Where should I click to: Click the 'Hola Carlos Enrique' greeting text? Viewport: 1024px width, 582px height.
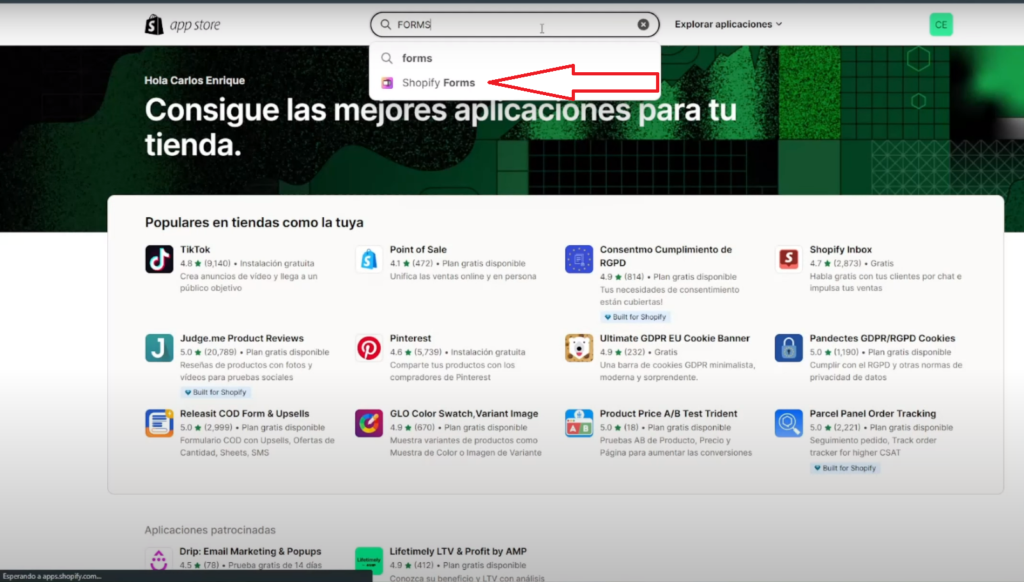tap(195, 80)
